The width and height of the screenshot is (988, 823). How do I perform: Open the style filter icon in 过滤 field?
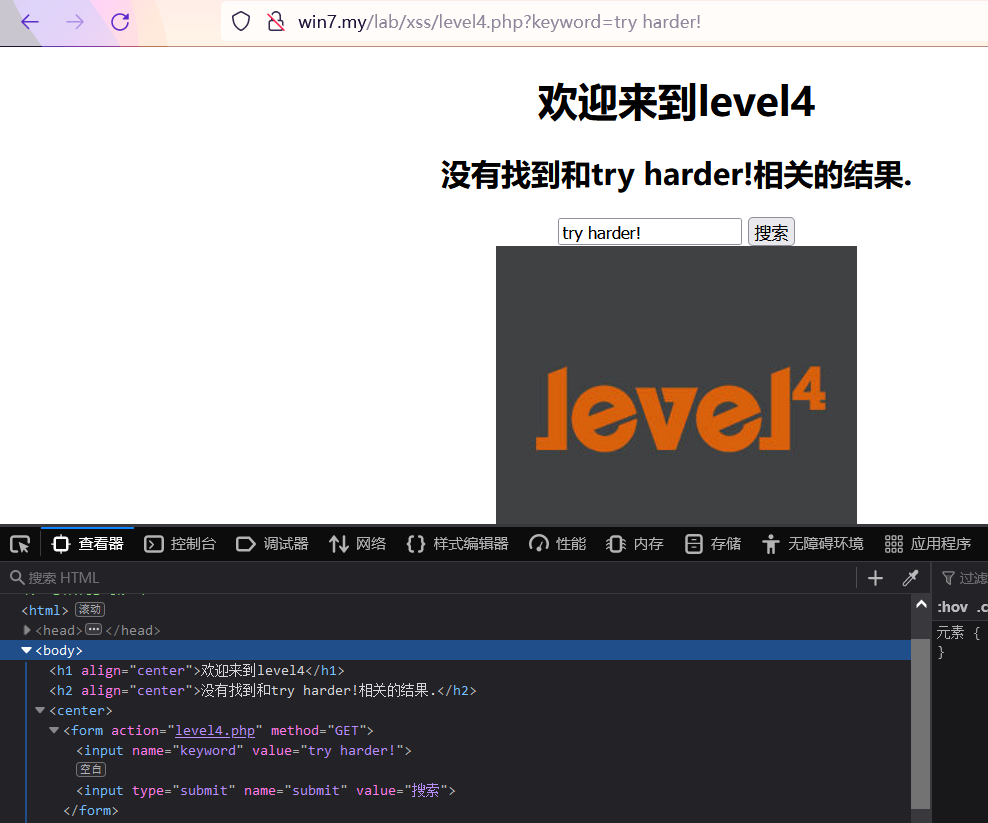949,577
